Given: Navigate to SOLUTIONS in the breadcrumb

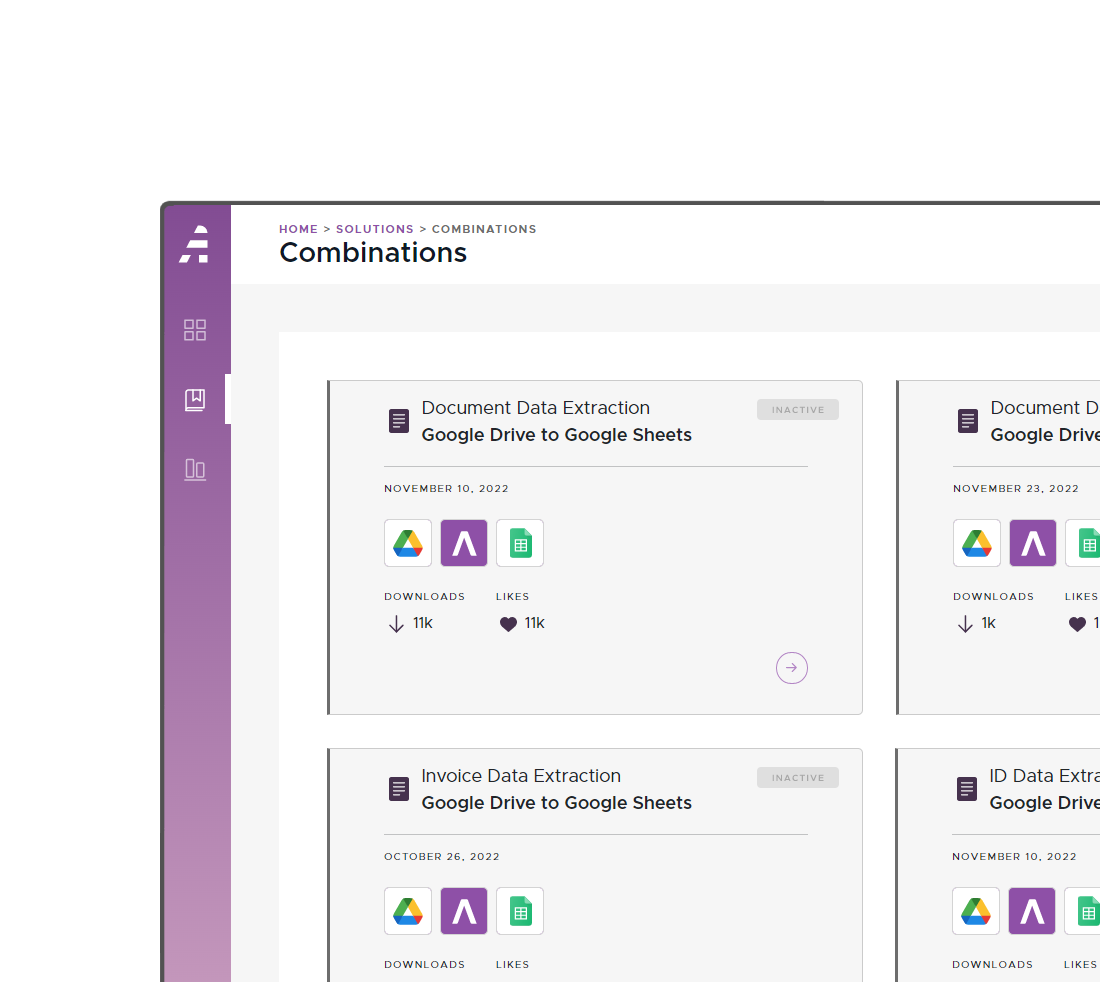Looking at the screenshot, I should click(x=375, y=229).
